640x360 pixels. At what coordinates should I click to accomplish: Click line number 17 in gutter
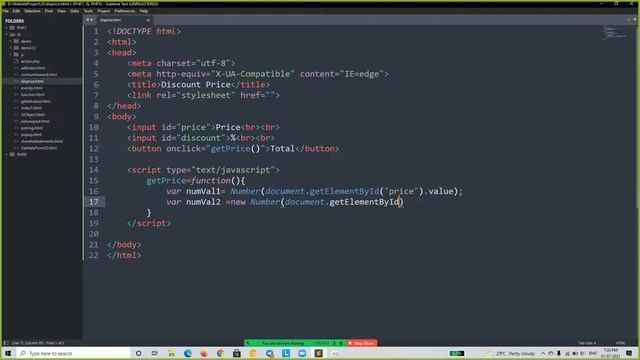pyautogui.click(x=93, y=202)
